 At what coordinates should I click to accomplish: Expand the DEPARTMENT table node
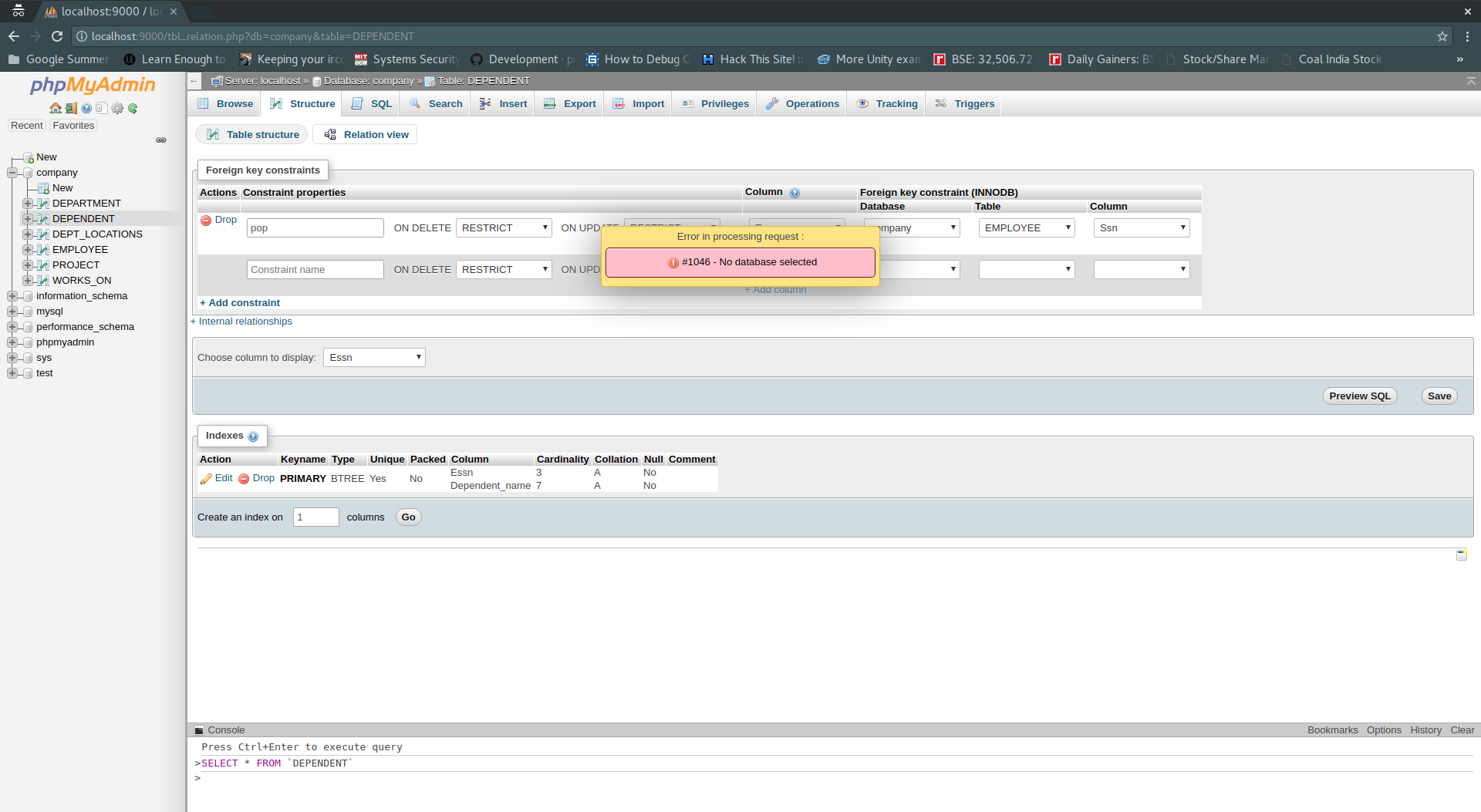point(29,203)
